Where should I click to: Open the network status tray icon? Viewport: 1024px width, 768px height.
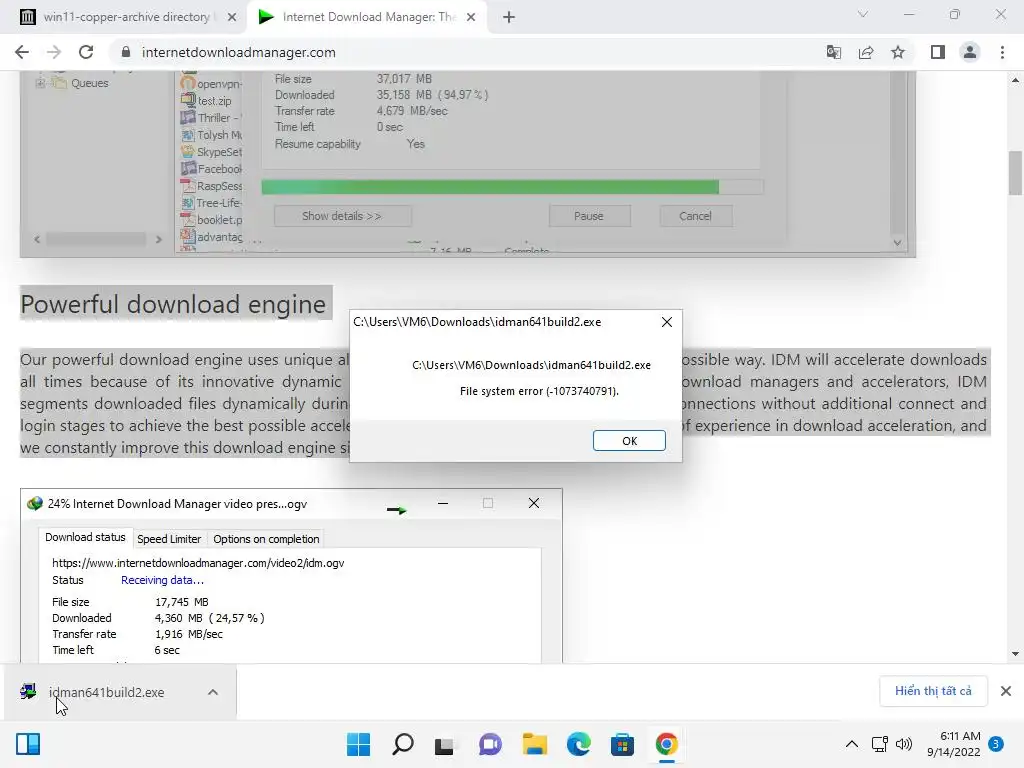879,744
